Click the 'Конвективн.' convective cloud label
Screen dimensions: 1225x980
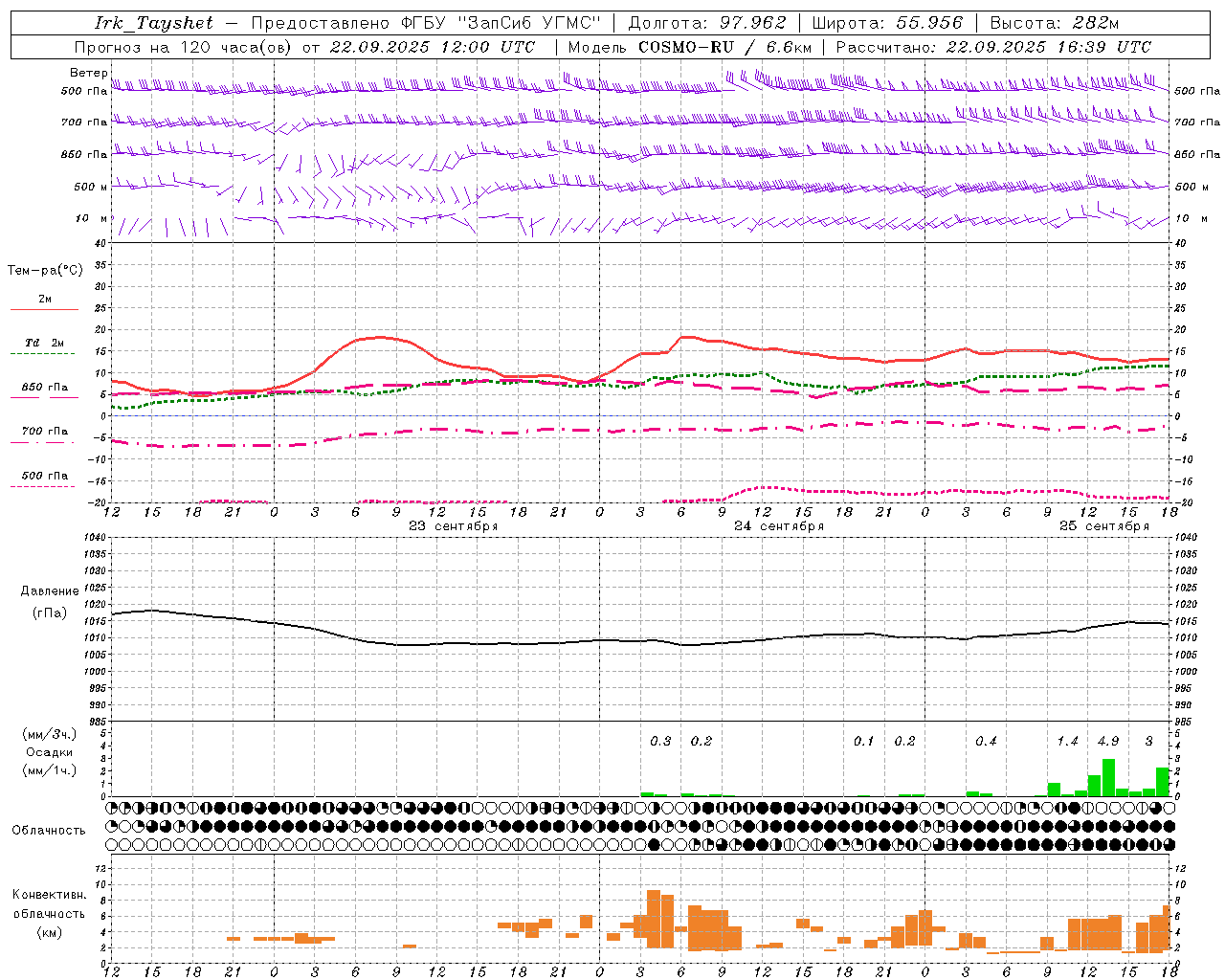point(49,895)
